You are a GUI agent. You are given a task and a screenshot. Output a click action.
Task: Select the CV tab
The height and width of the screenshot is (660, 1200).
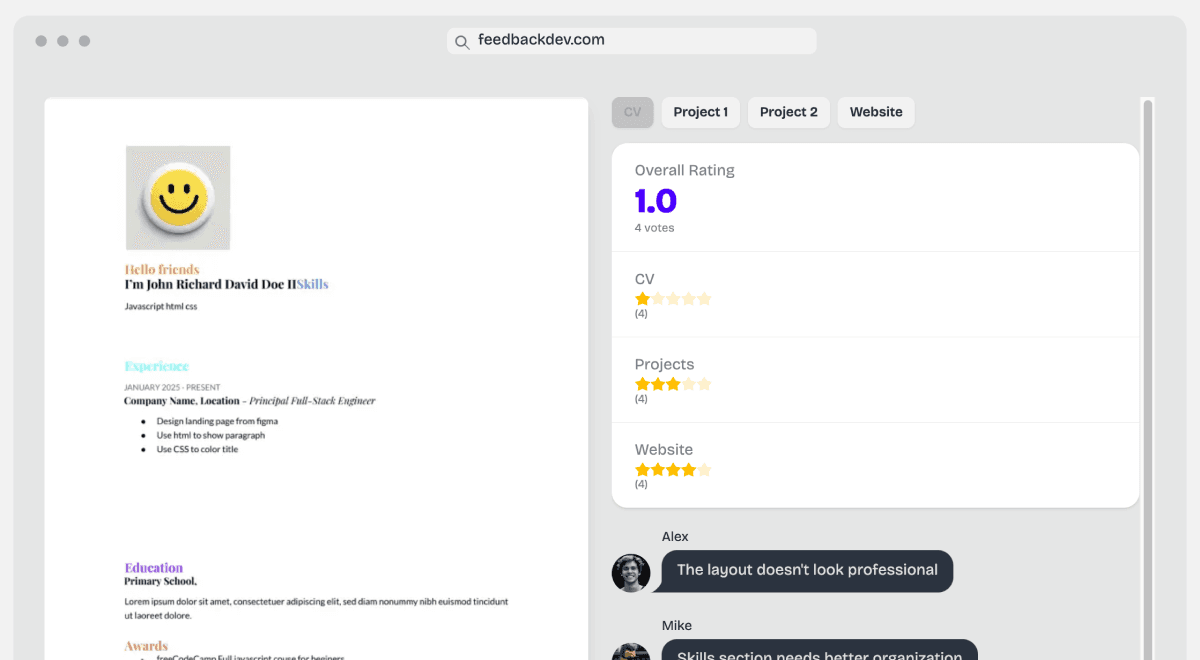pos(632,112)
